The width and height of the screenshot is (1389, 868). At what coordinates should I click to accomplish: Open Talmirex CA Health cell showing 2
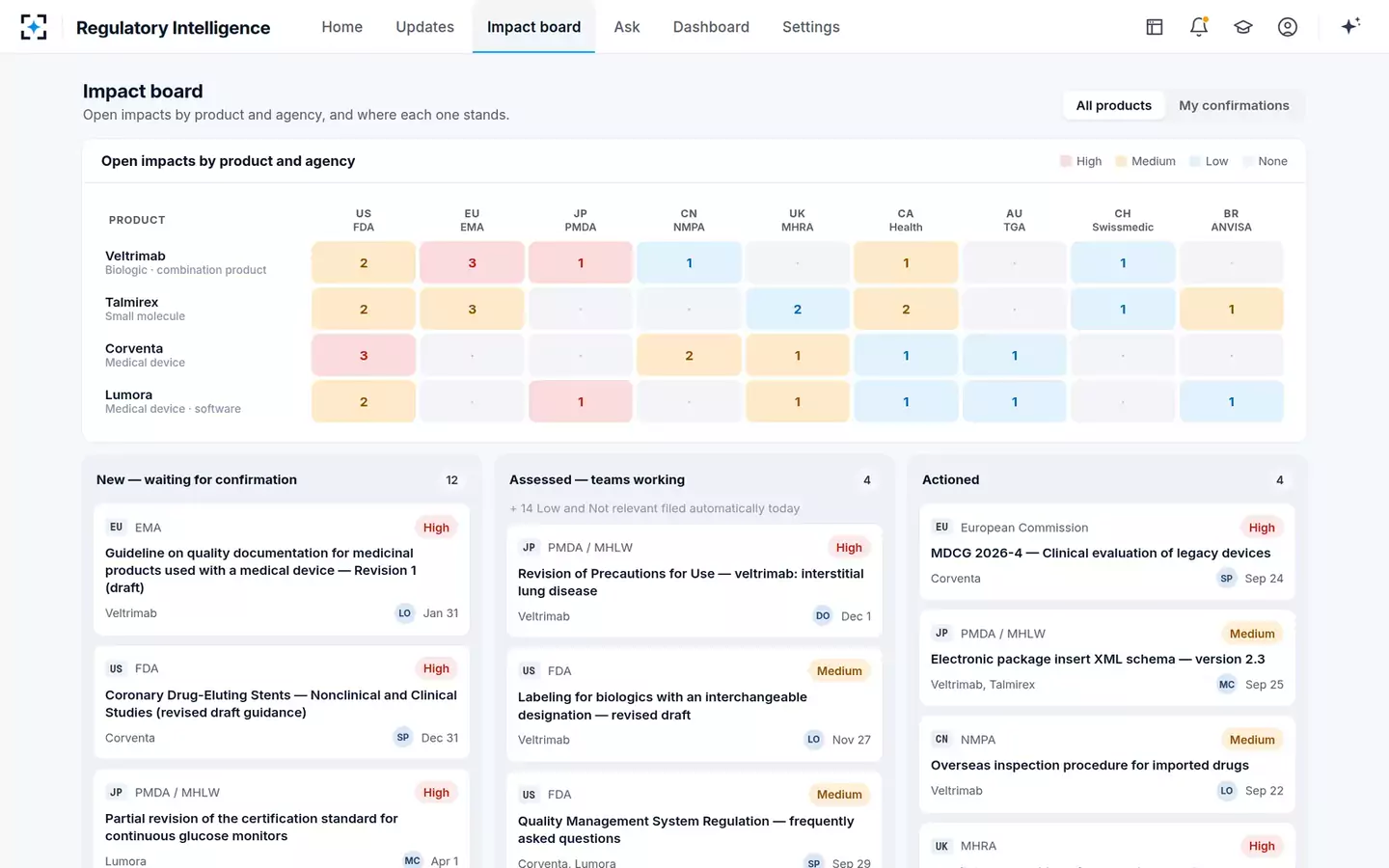pyautogui.click(x=906, y=309)
